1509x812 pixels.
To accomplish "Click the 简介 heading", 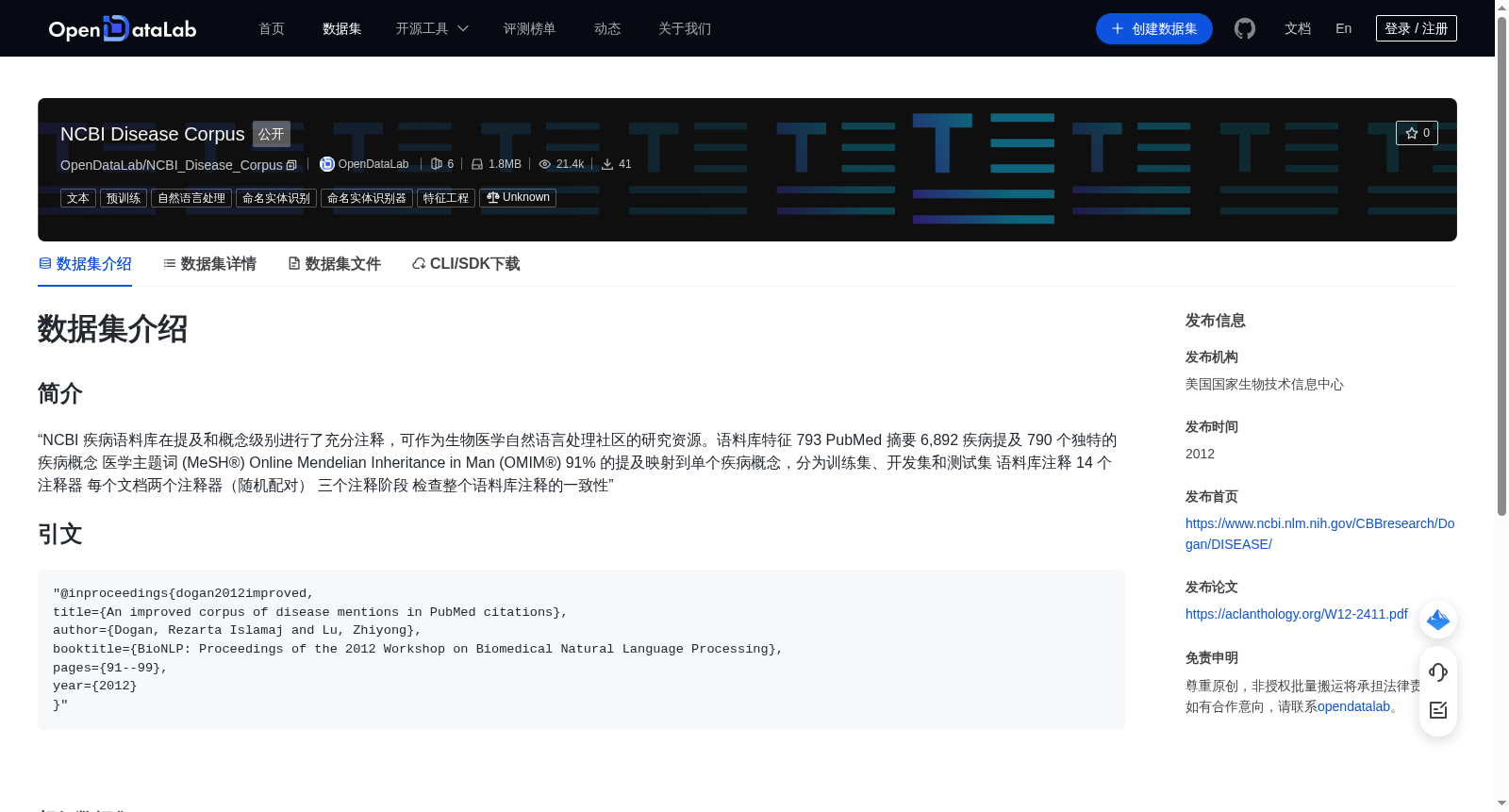I will pos(60,393).
